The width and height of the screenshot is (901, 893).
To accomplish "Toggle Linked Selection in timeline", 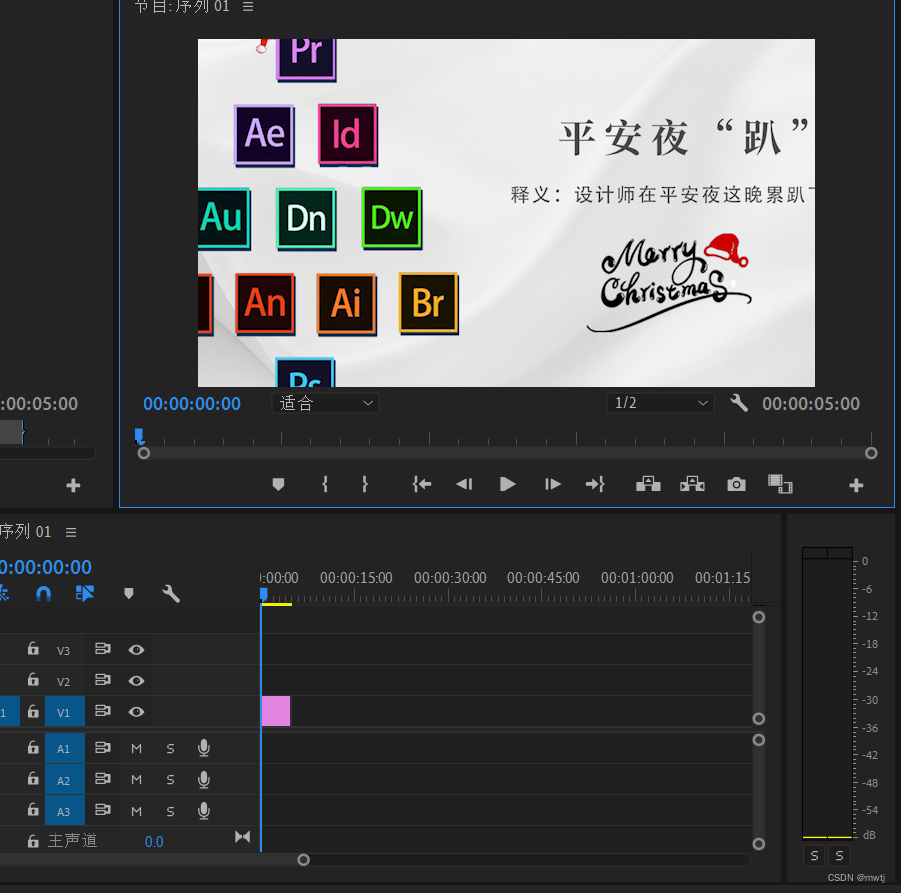I will 85,594.
